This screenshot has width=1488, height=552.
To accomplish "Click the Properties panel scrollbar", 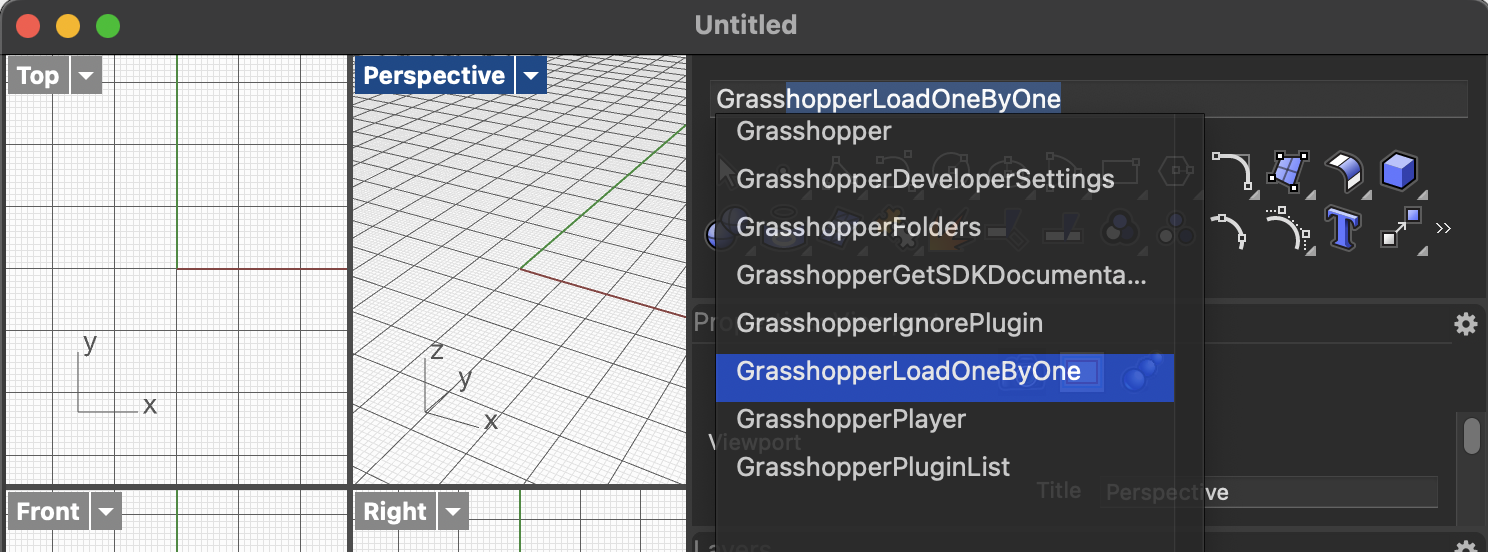I will point(1471,437).
